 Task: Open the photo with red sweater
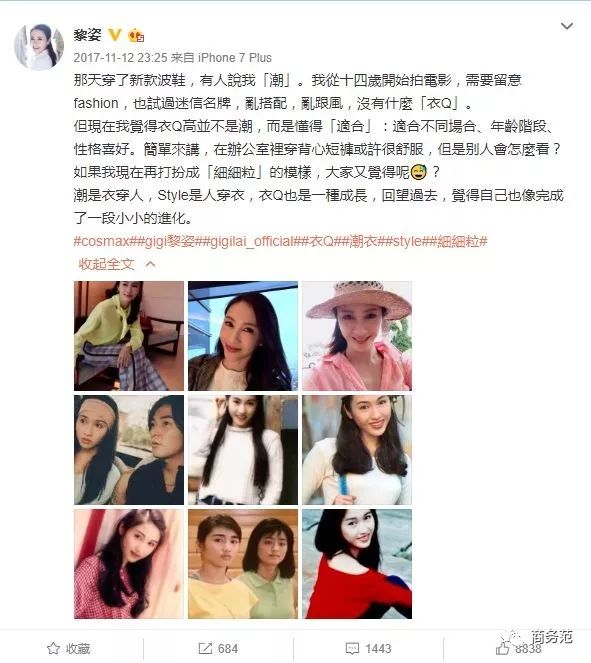tap(357, 564)
